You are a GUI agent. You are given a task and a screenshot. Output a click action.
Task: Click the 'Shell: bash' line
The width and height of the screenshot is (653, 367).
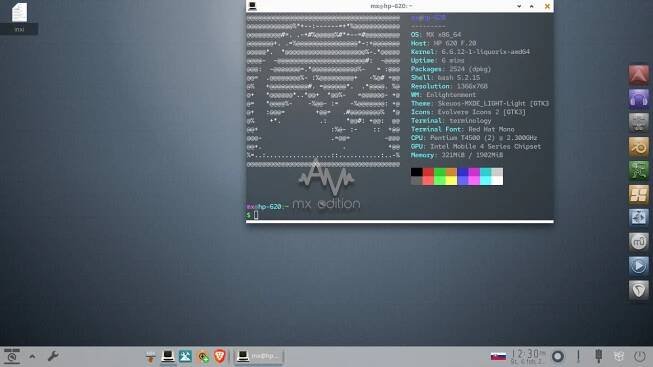point(445,77)
